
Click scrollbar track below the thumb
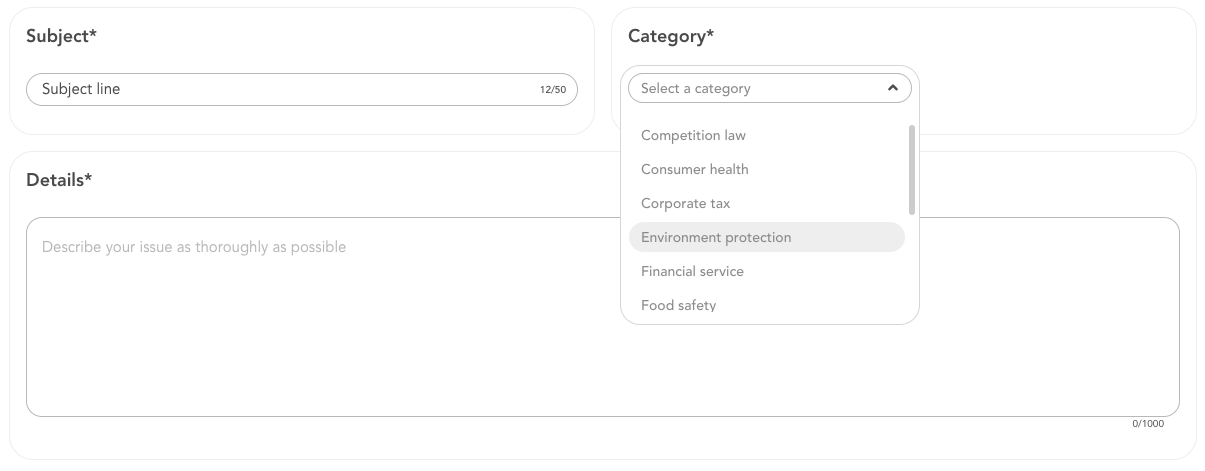pyautogui.click(x=911, y=265)
